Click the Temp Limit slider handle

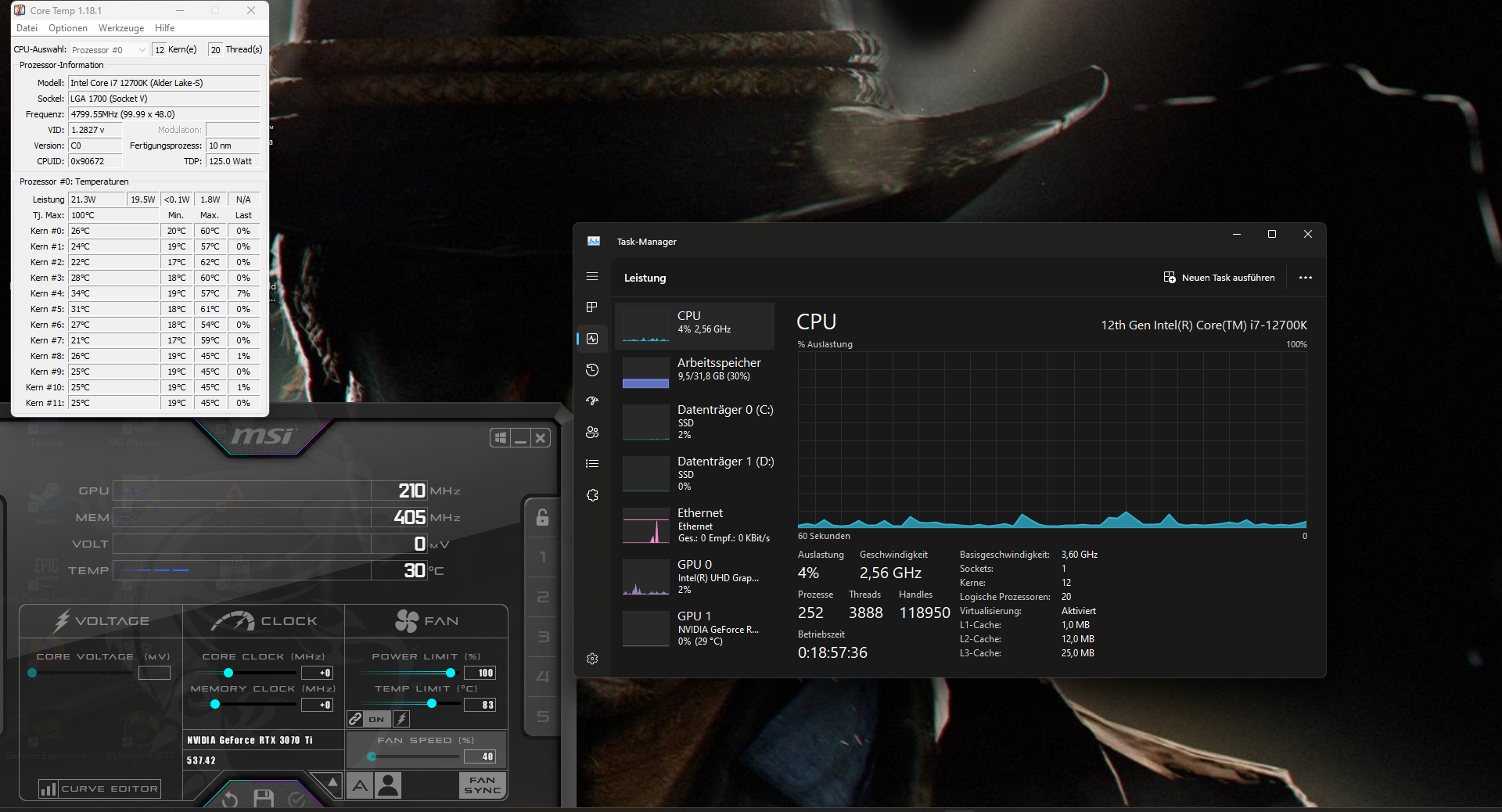tap(432, 704)
